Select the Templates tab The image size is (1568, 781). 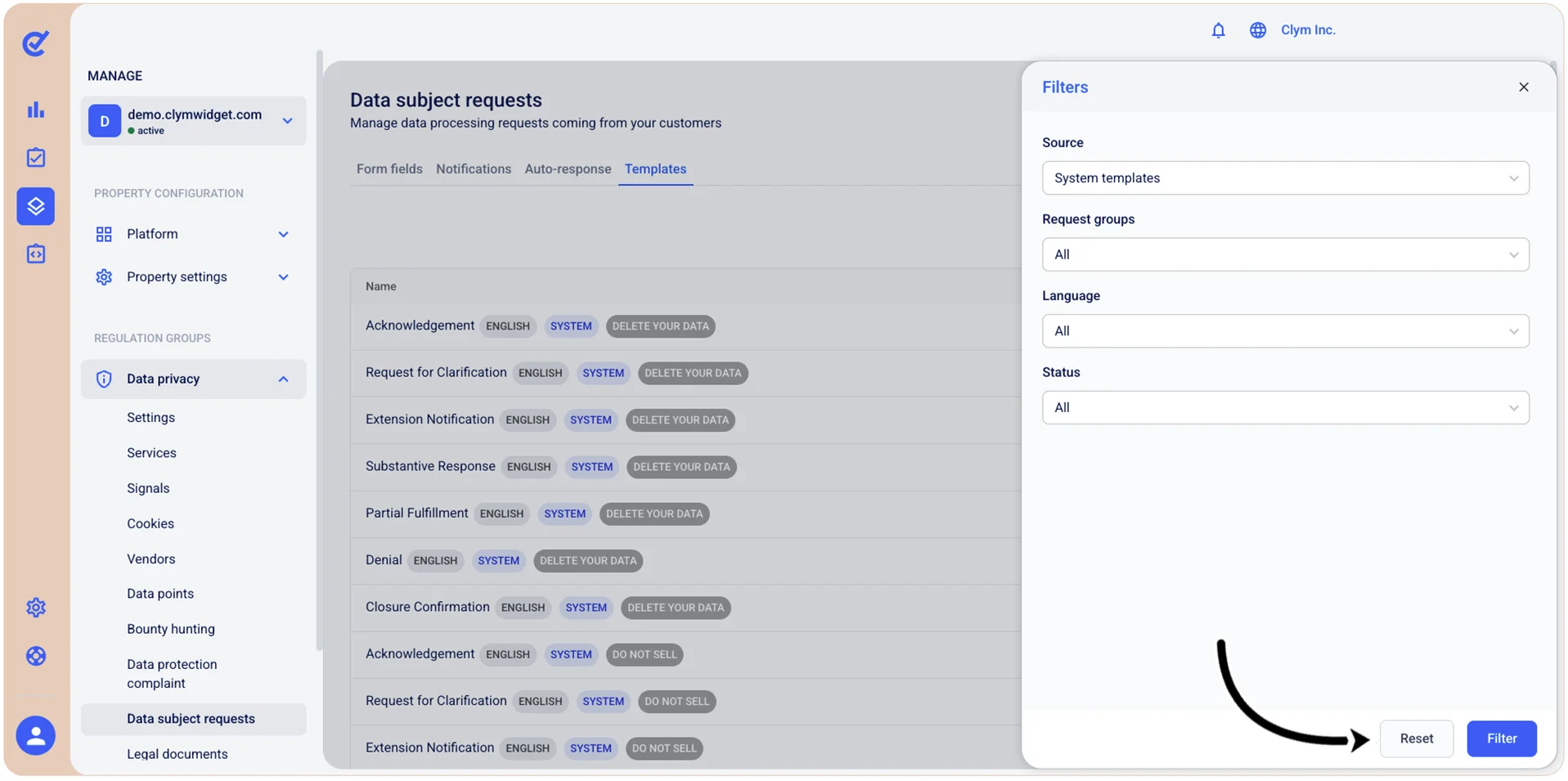point(655,169)
